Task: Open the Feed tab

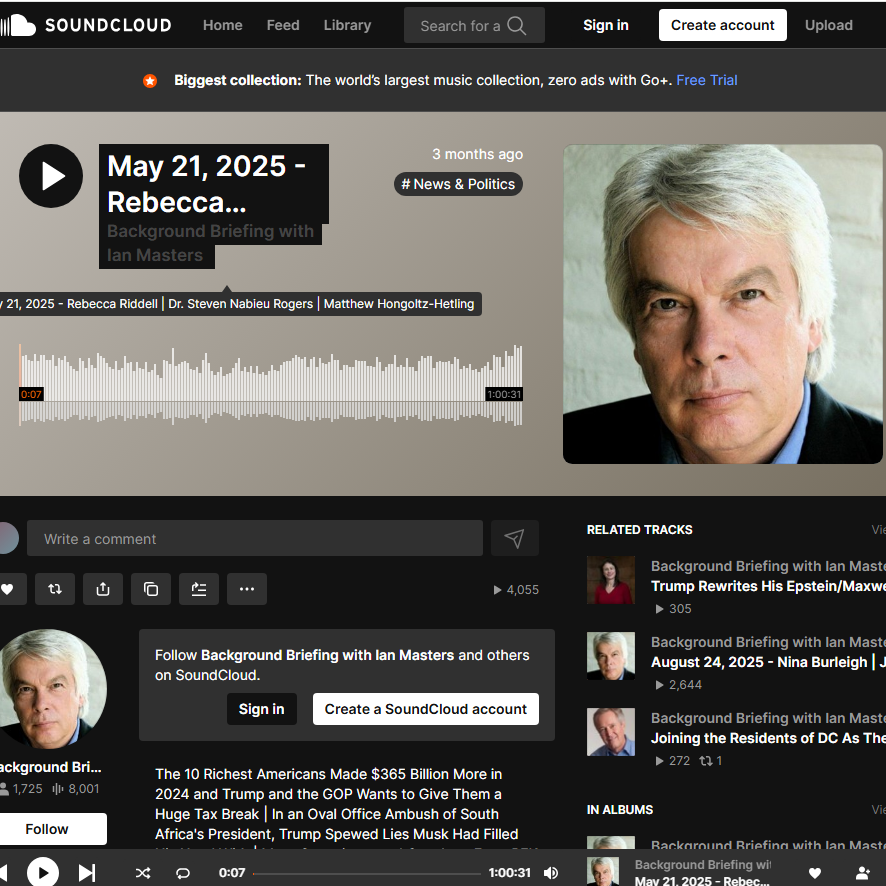Action: (x=283, y=25)
